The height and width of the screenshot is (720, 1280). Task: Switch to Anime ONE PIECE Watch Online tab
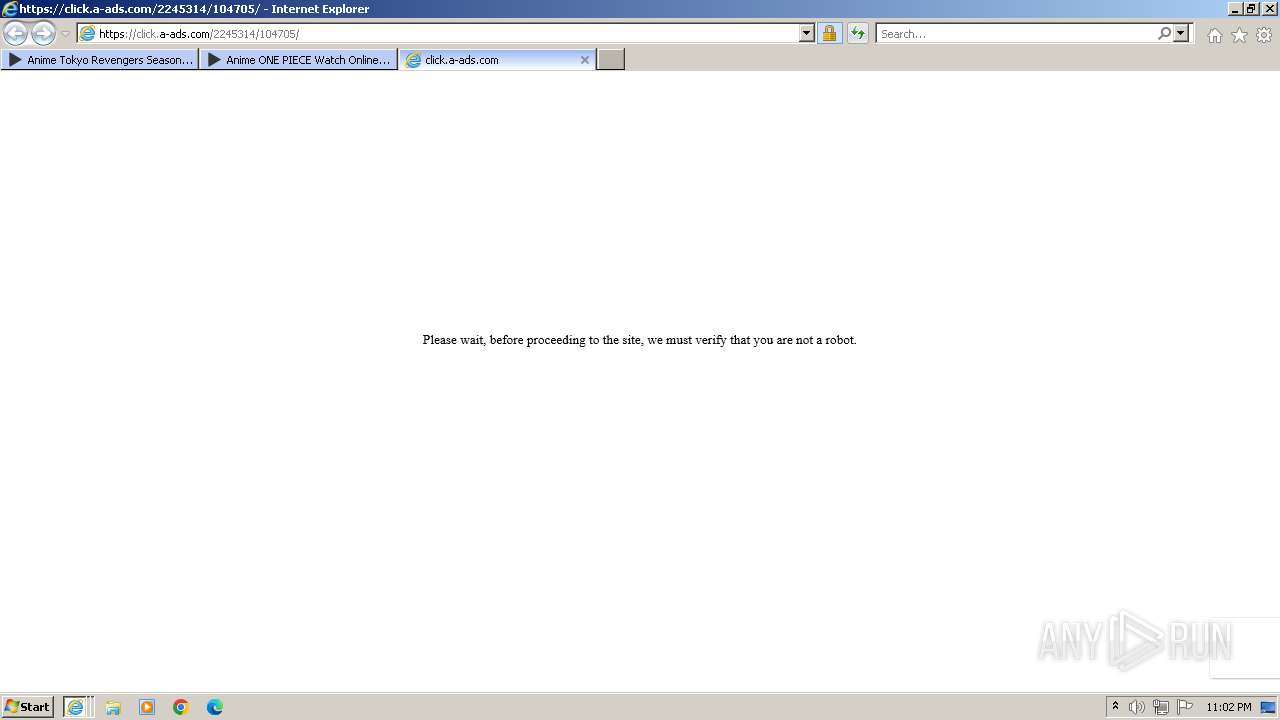click(x=298, y=60)
